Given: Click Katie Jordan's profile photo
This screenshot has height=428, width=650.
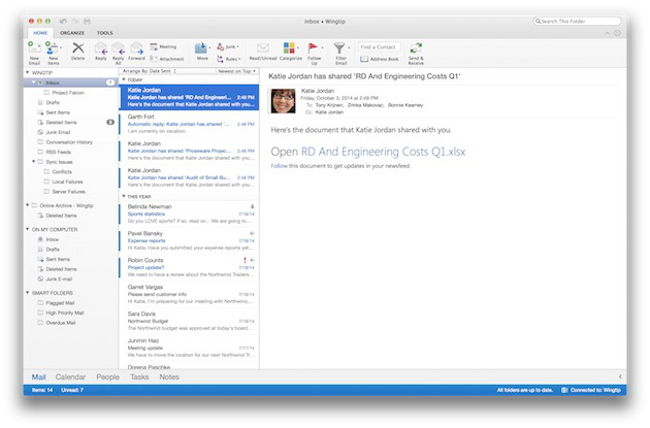Looking at the screenshot, I should coord(283,101).
